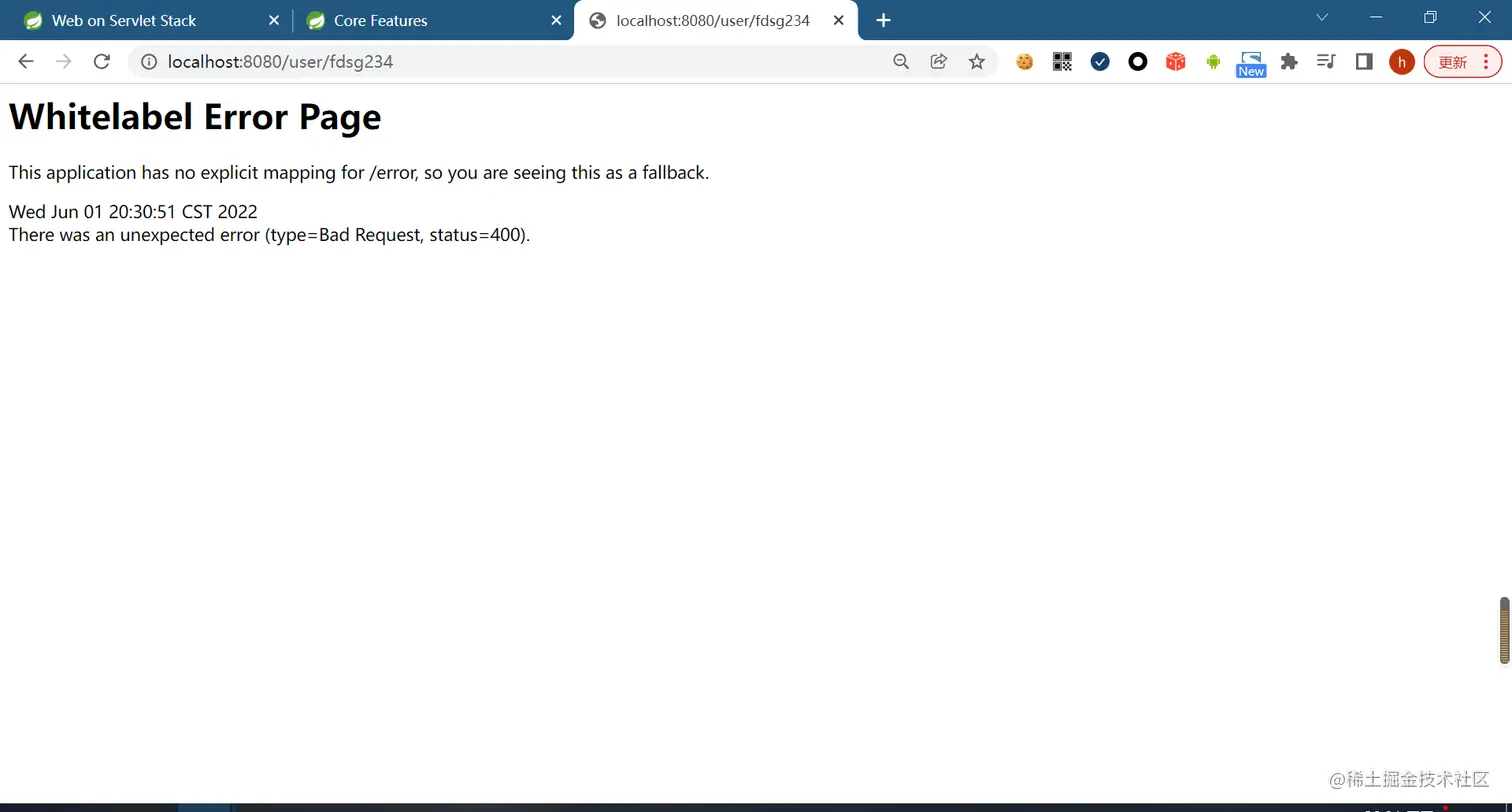Open the red dice extension

point(1176,62)
